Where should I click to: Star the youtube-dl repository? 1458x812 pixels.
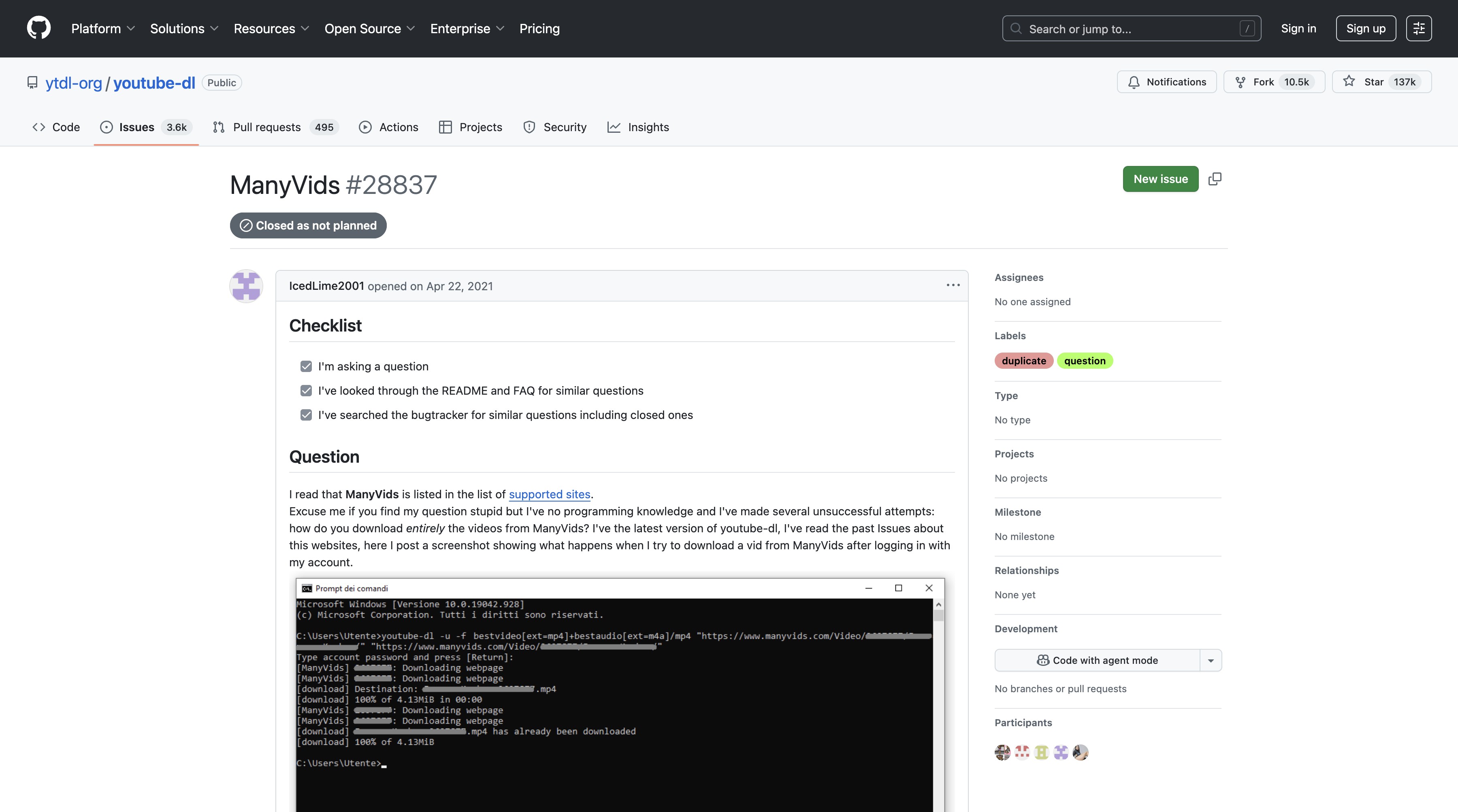click(1381, 82)
